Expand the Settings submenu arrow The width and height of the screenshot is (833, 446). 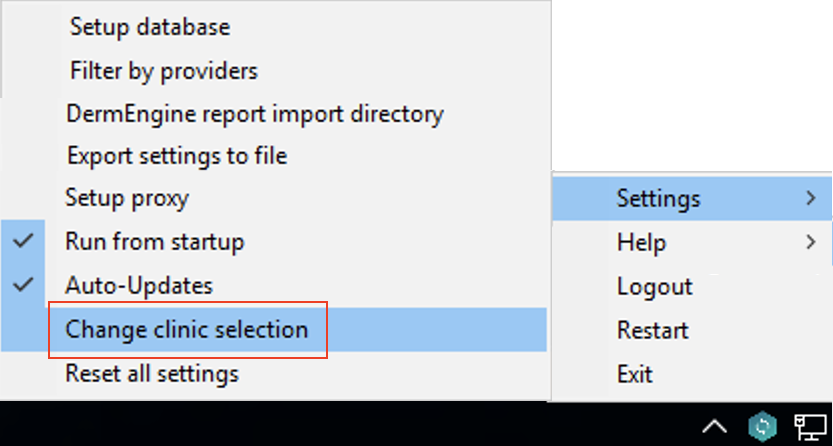810,198
